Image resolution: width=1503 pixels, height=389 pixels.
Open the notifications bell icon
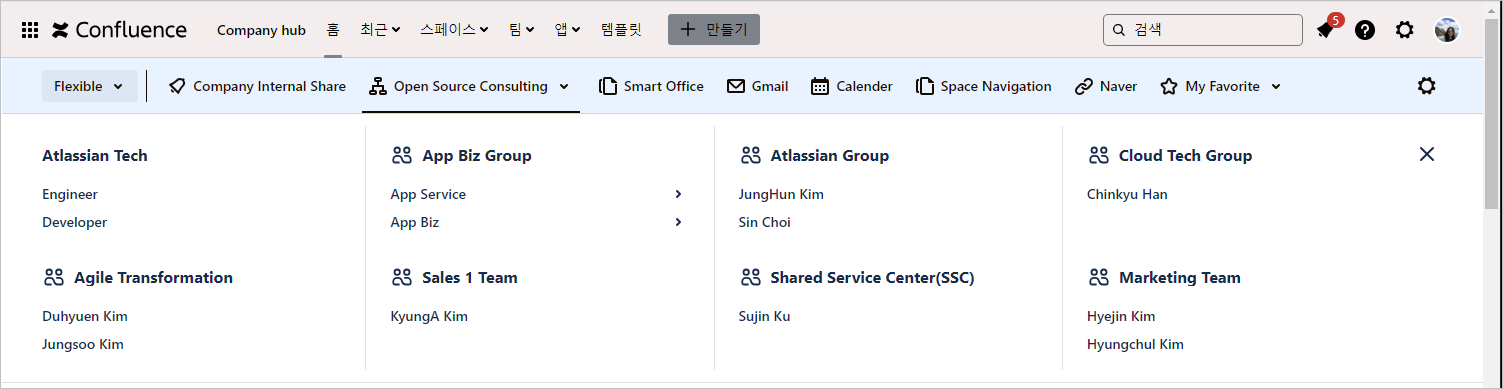click(1325, 30)
